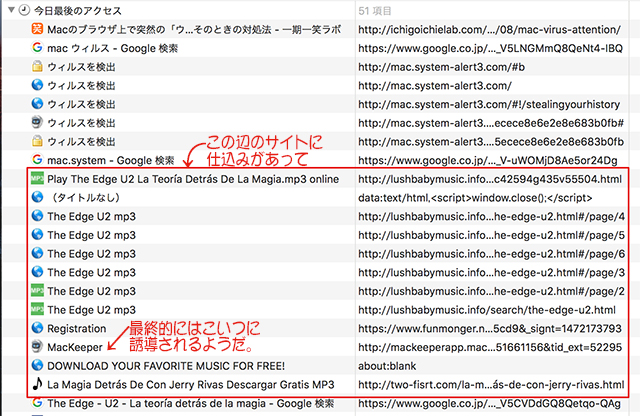Select Macのブラウザ上で突然の history entry title
This screenshot has width=640, height=416.
(194, 29)
